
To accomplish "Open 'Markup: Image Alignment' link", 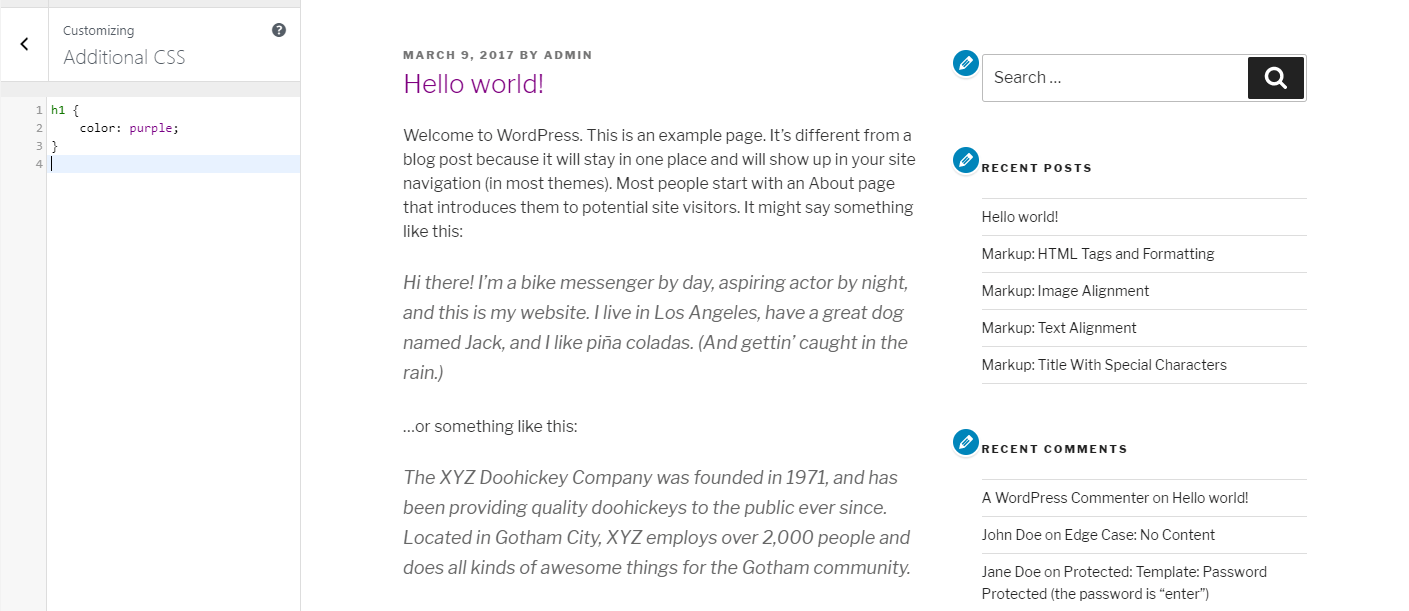I will pos(1064,290).
